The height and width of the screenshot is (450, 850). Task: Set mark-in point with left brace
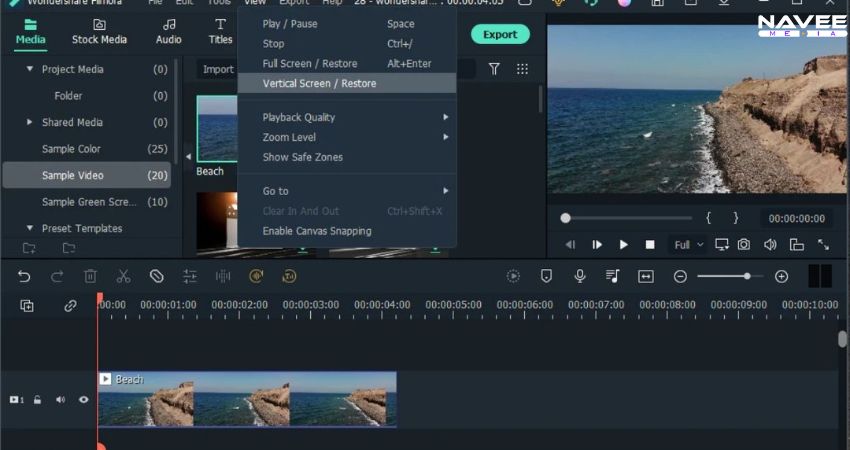(709, 218)
